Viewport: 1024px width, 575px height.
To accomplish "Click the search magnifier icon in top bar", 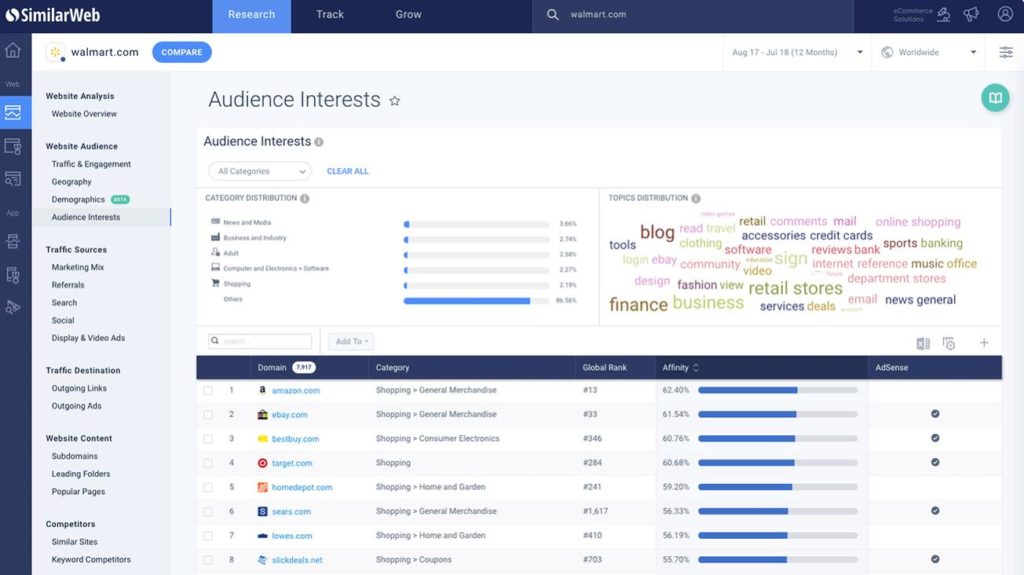I will click(552, 14).
